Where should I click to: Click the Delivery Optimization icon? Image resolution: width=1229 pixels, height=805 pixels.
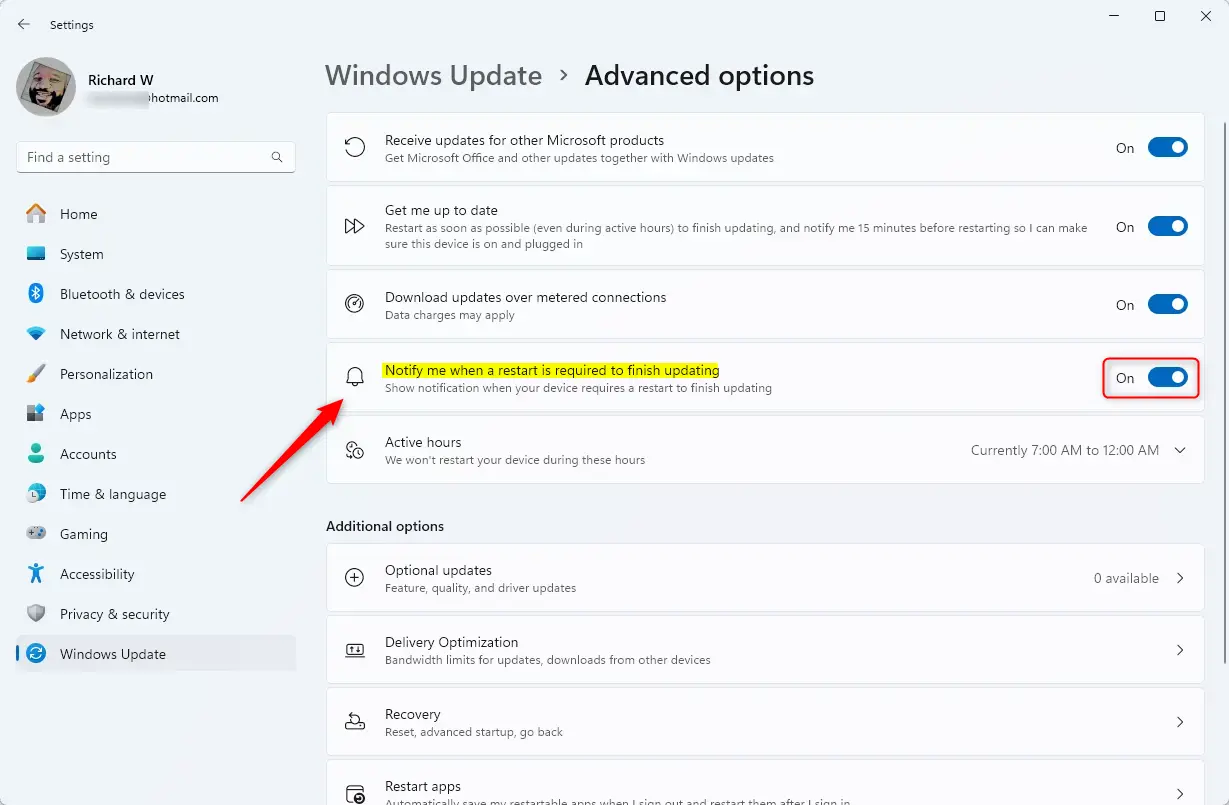click(354, 649)
